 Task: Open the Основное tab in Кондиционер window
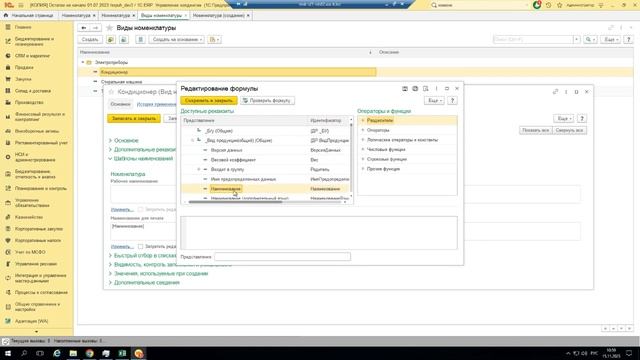click(x=120, y=104)
